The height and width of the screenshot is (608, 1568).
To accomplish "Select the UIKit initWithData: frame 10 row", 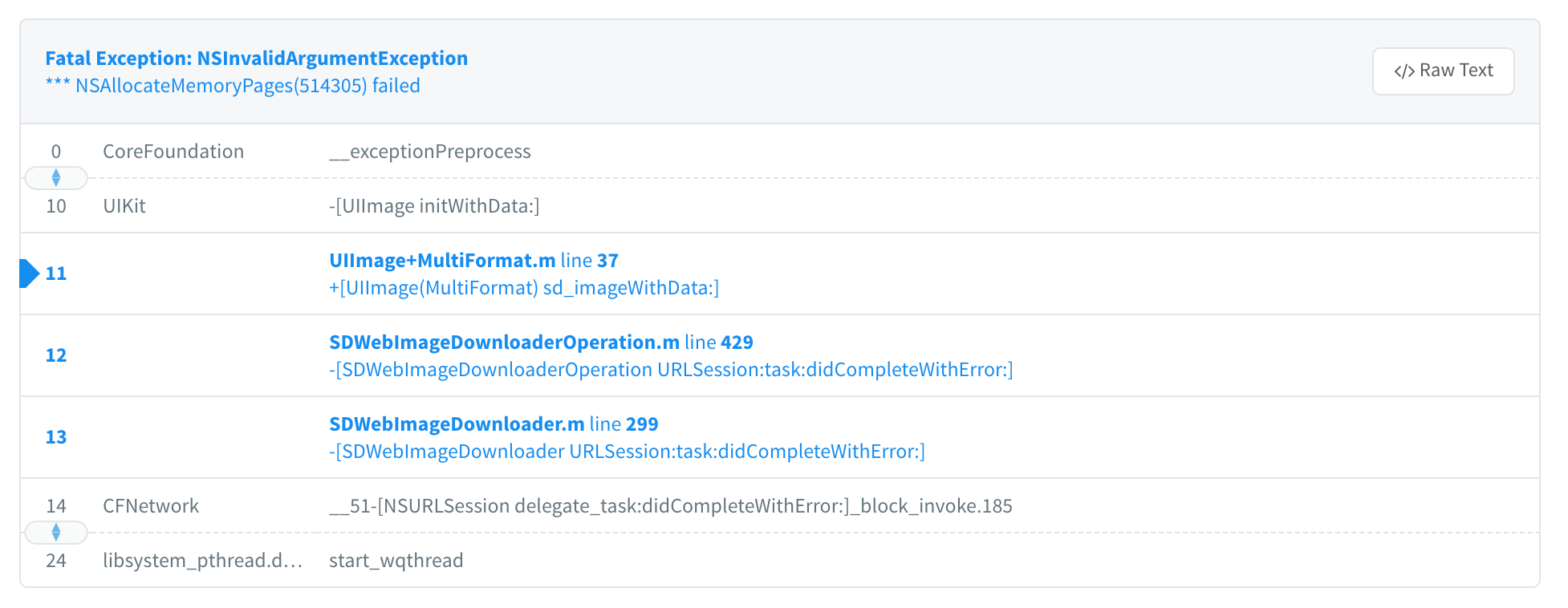I will pyautogui.click(x=433, y=206).
